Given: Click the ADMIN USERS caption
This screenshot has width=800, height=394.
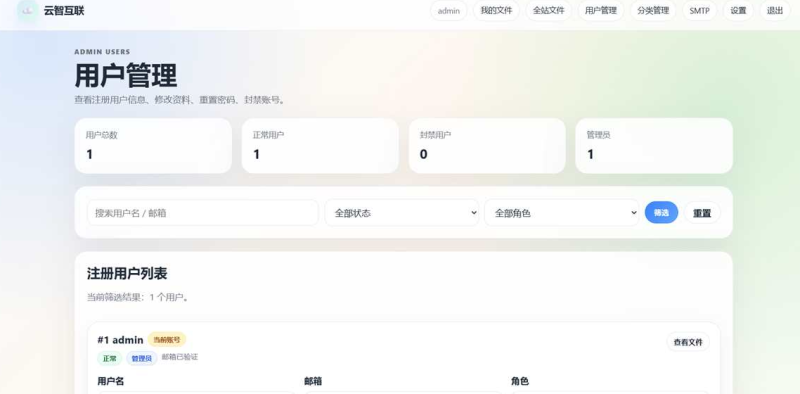Looking at the screenshot, I should (102, 52).
